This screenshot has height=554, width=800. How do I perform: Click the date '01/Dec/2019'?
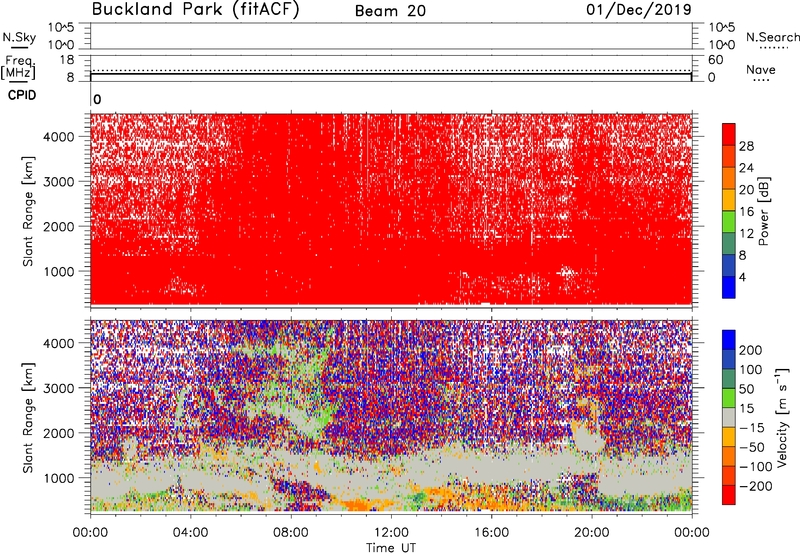639,10
